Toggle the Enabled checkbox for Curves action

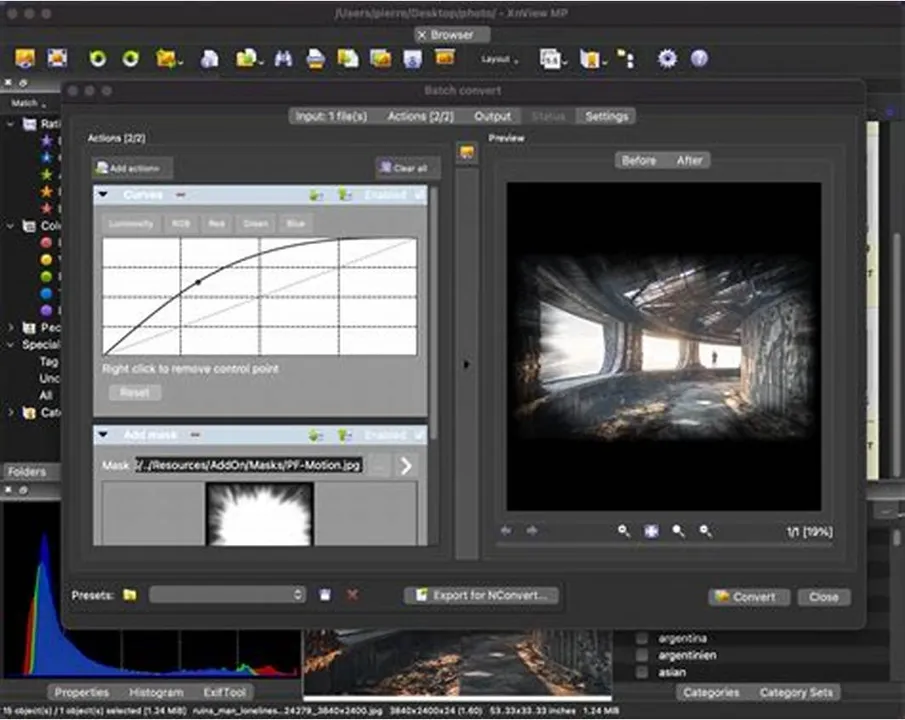coord(420,195)
